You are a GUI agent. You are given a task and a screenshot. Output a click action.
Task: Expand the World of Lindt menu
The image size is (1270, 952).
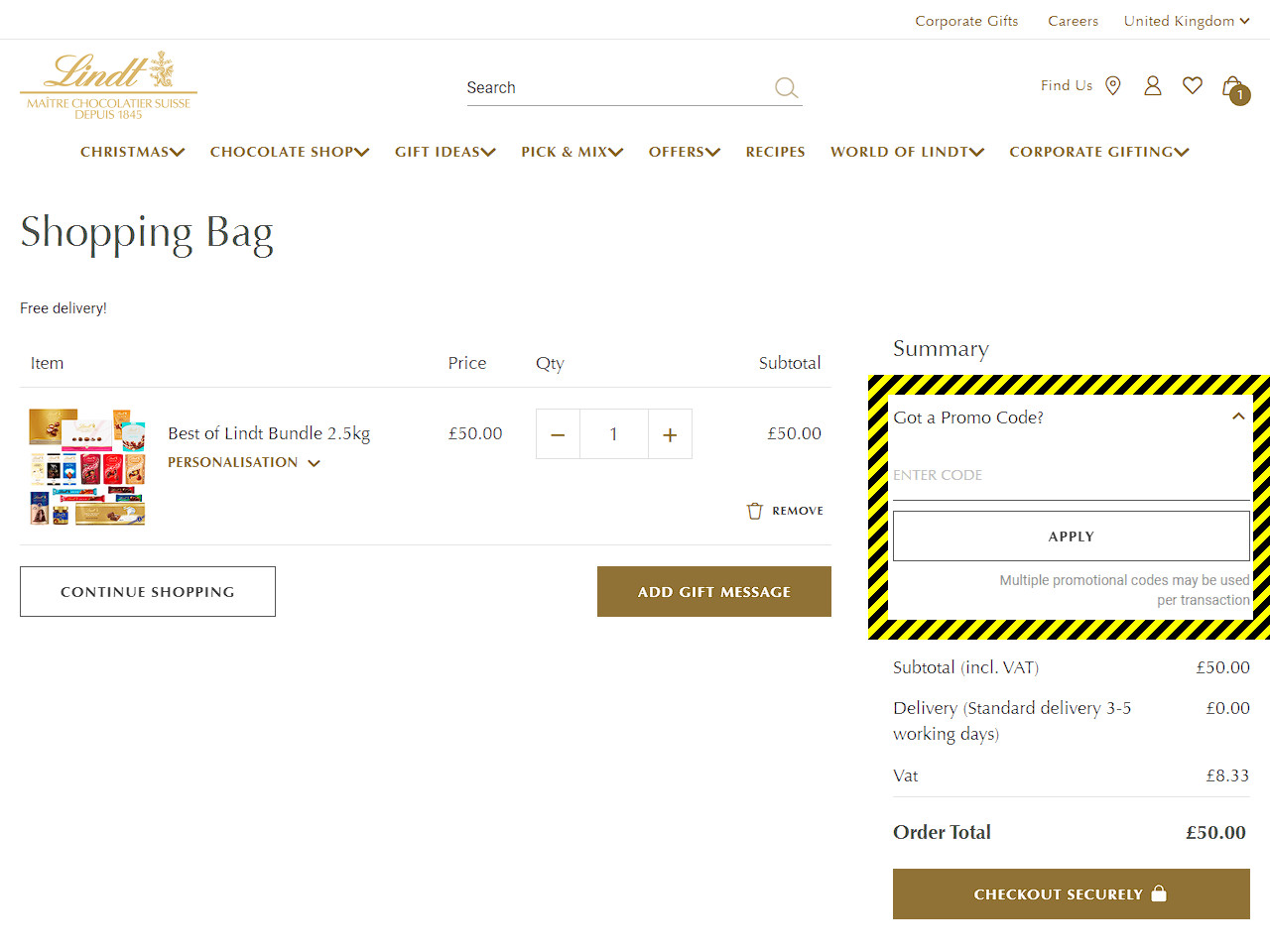coord(908,152)
